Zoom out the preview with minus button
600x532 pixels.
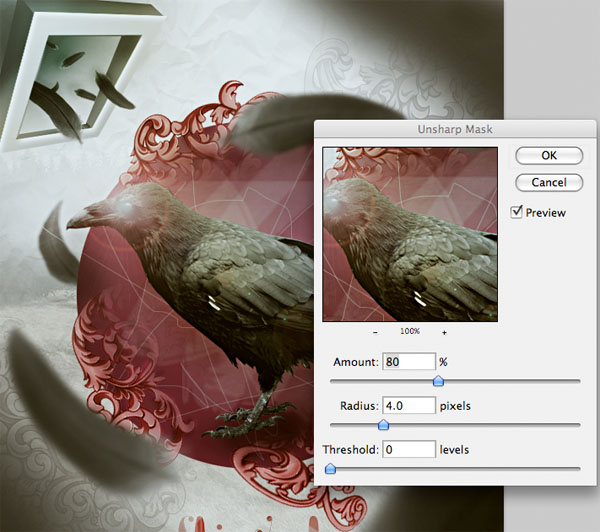tap(375, 332)
